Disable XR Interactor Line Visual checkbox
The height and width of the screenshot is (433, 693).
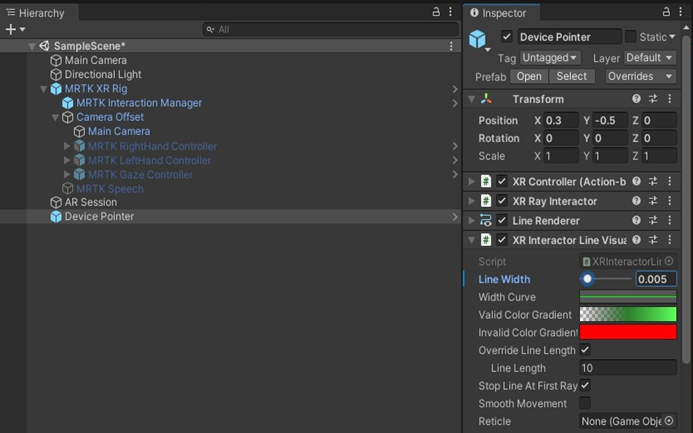[502, 240]
